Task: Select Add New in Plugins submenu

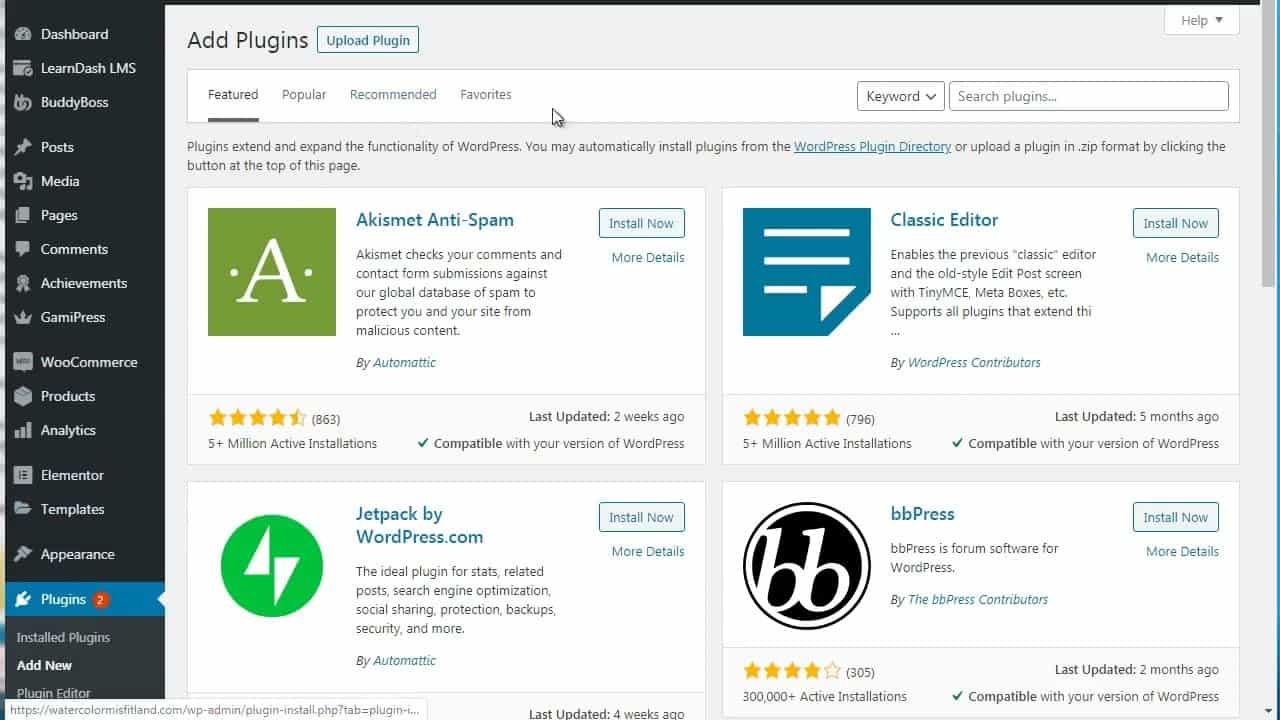Action: click(x=45, y=665)
